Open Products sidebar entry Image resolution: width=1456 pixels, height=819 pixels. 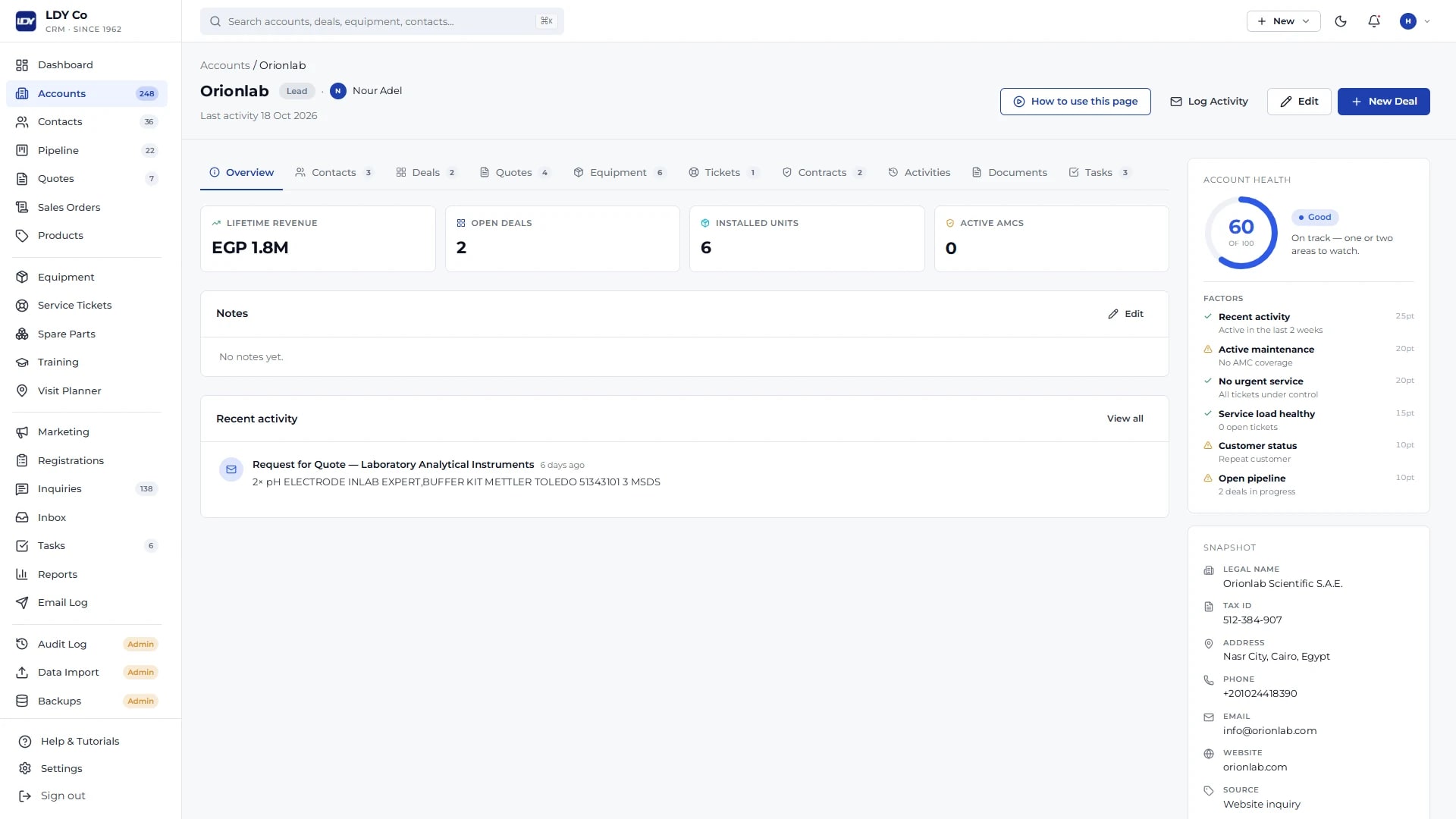pyautogui.click(x=86, y=236)
